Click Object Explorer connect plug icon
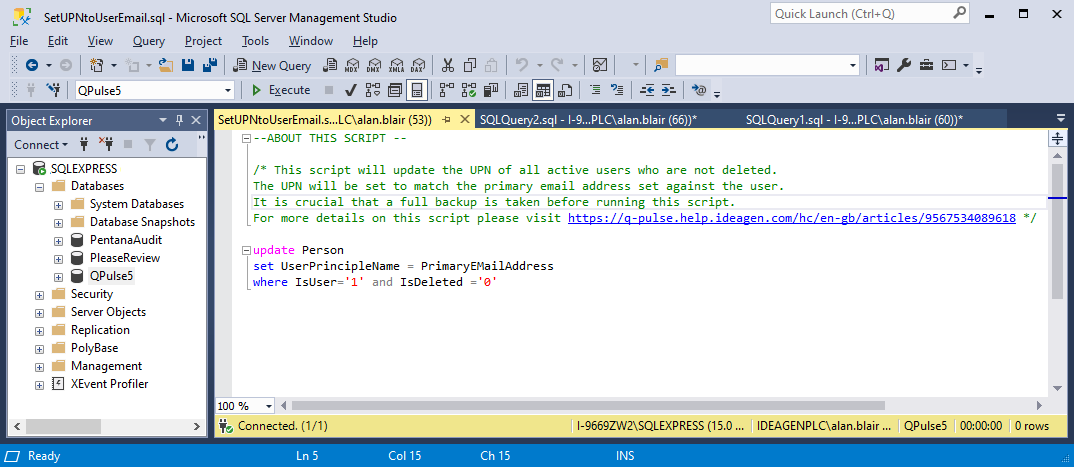 pyautogui.click(x=85, y=144)
